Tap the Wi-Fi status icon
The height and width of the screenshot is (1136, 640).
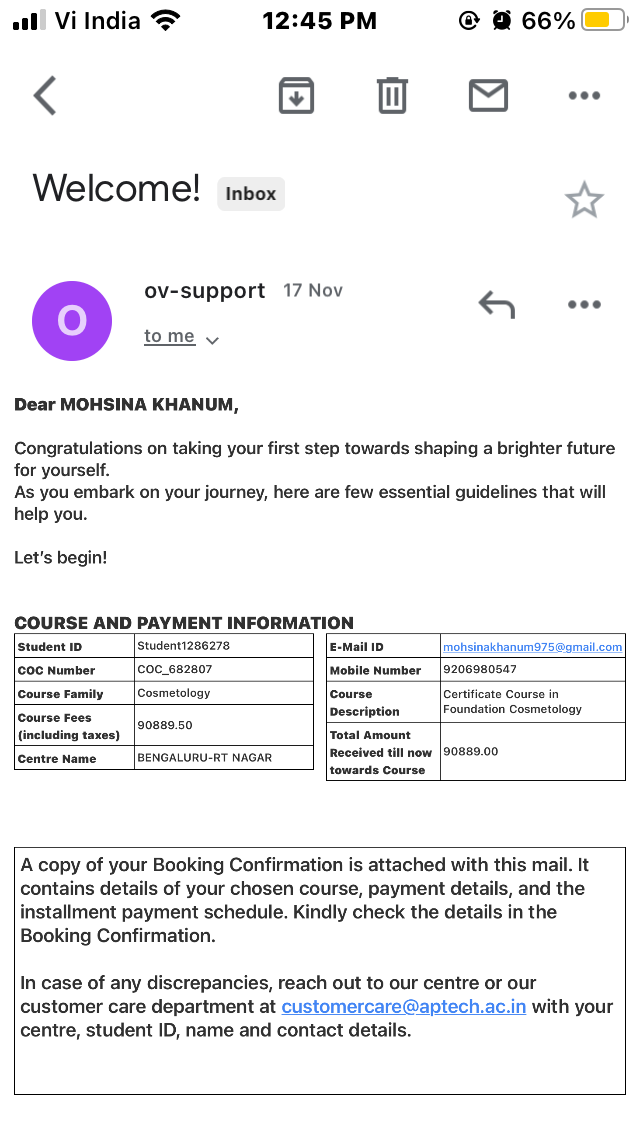[x=166, y=20]
